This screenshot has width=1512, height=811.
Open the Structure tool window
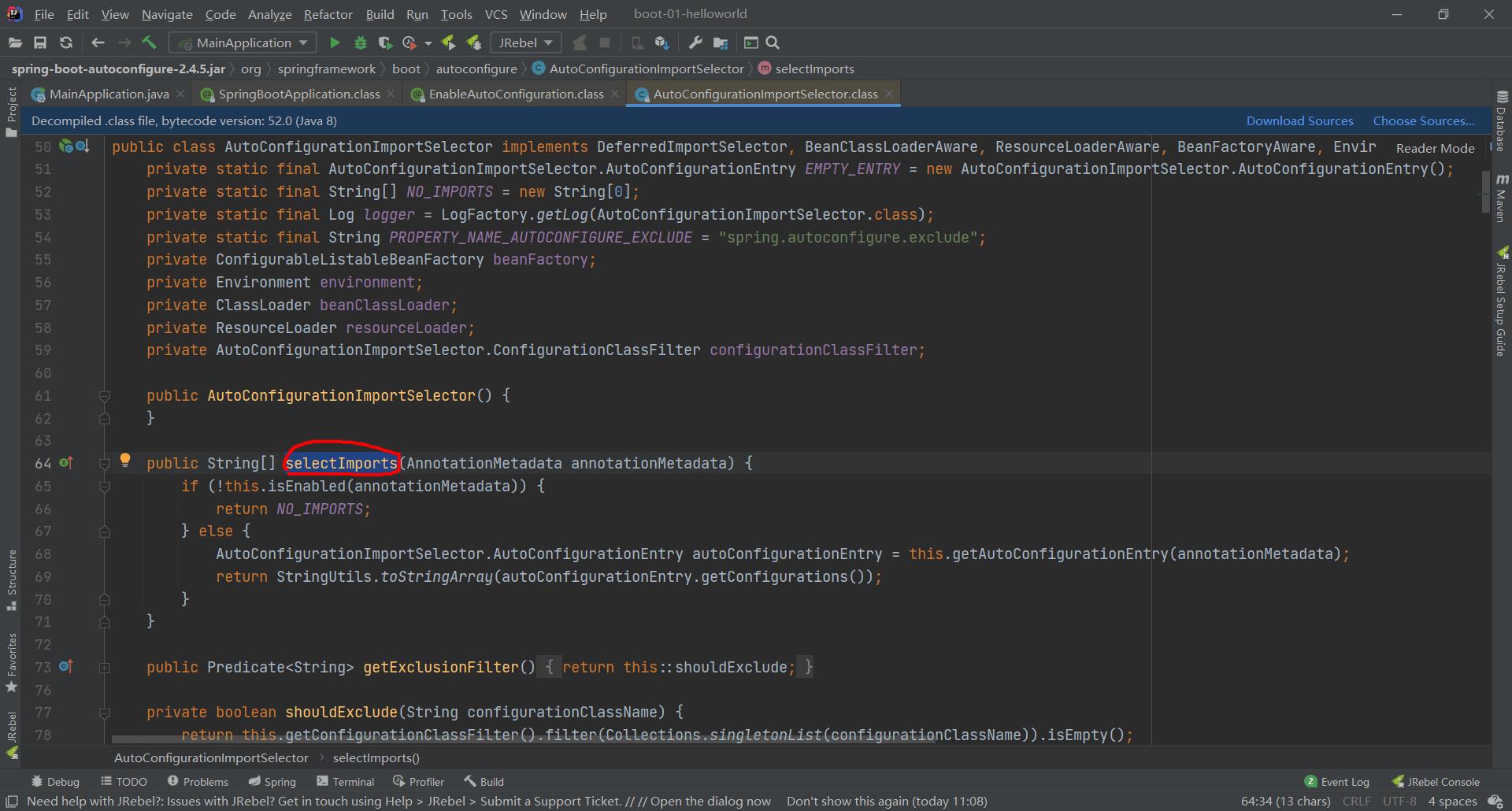point(12,580)
